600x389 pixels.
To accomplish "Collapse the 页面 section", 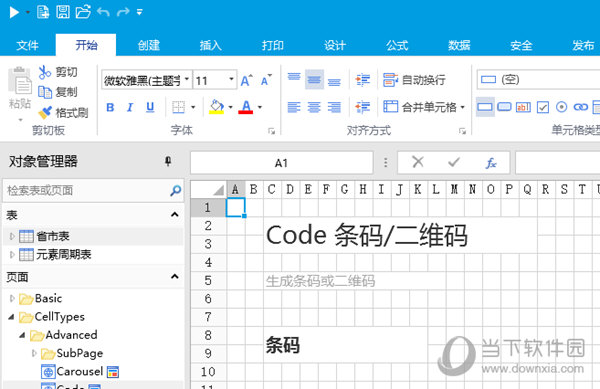I will click(174, 277).
